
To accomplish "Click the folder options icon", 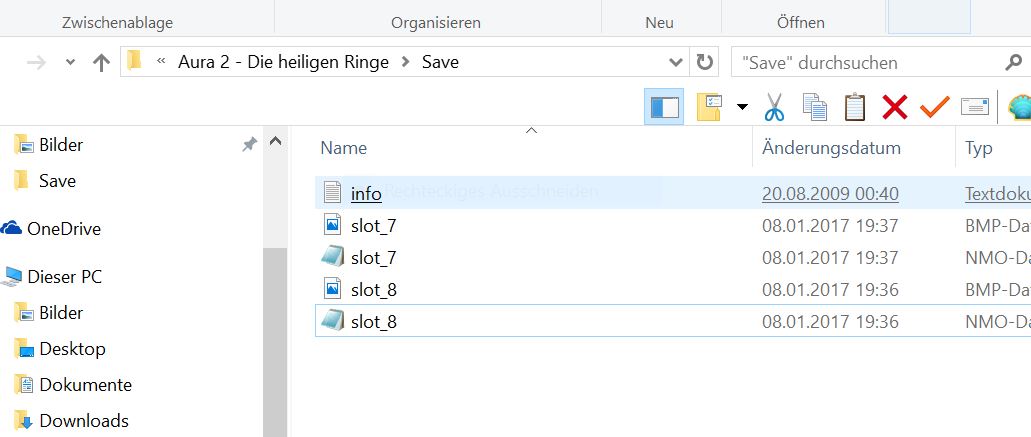I will (x=709, y=106).
